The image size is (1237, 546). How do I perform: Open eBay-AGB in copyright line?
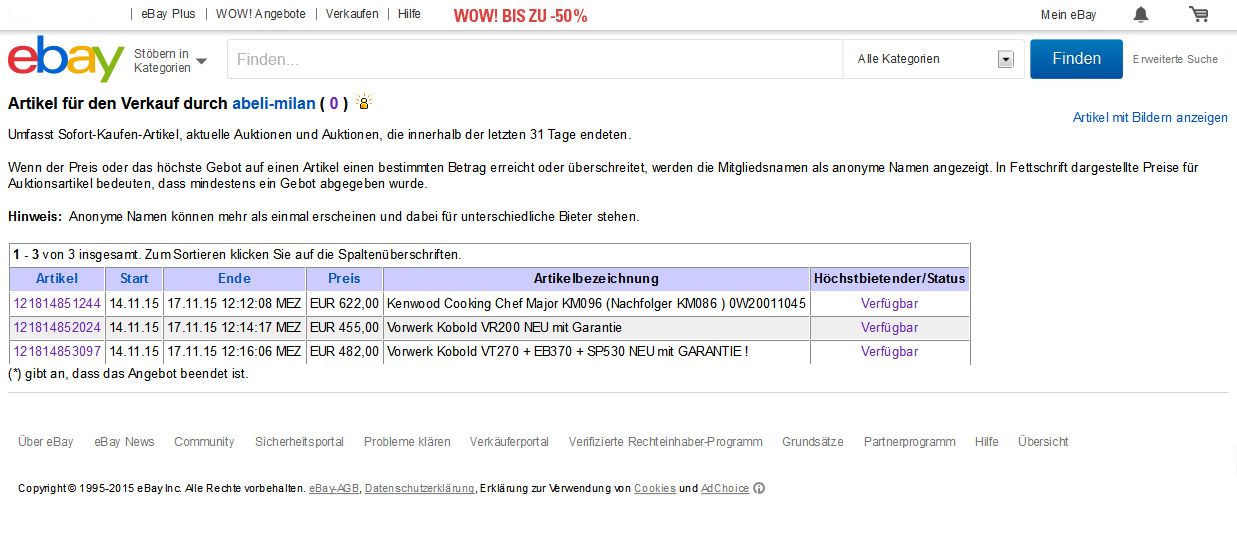[x=334, y=488]
